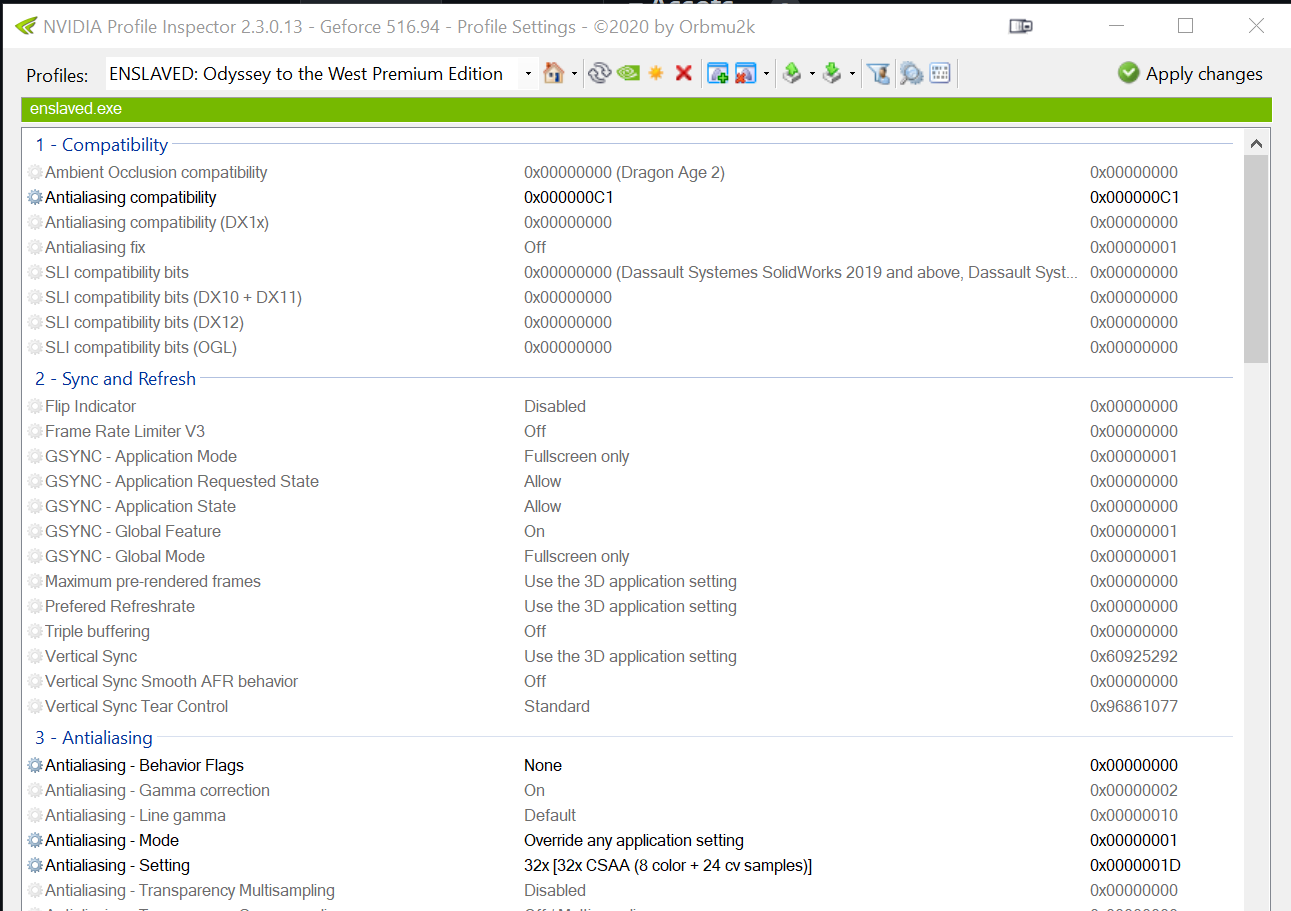The width and height of the screenshot is (1291, 911).
Task: Click the gear beside Flip Indicator
Action: pos(35,407)
